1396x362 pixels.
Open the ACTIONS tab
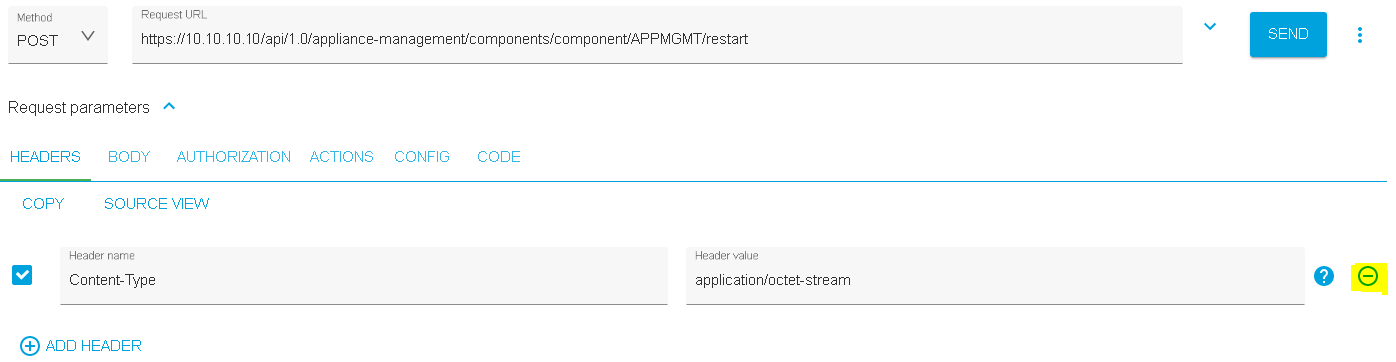pos(342,157)
